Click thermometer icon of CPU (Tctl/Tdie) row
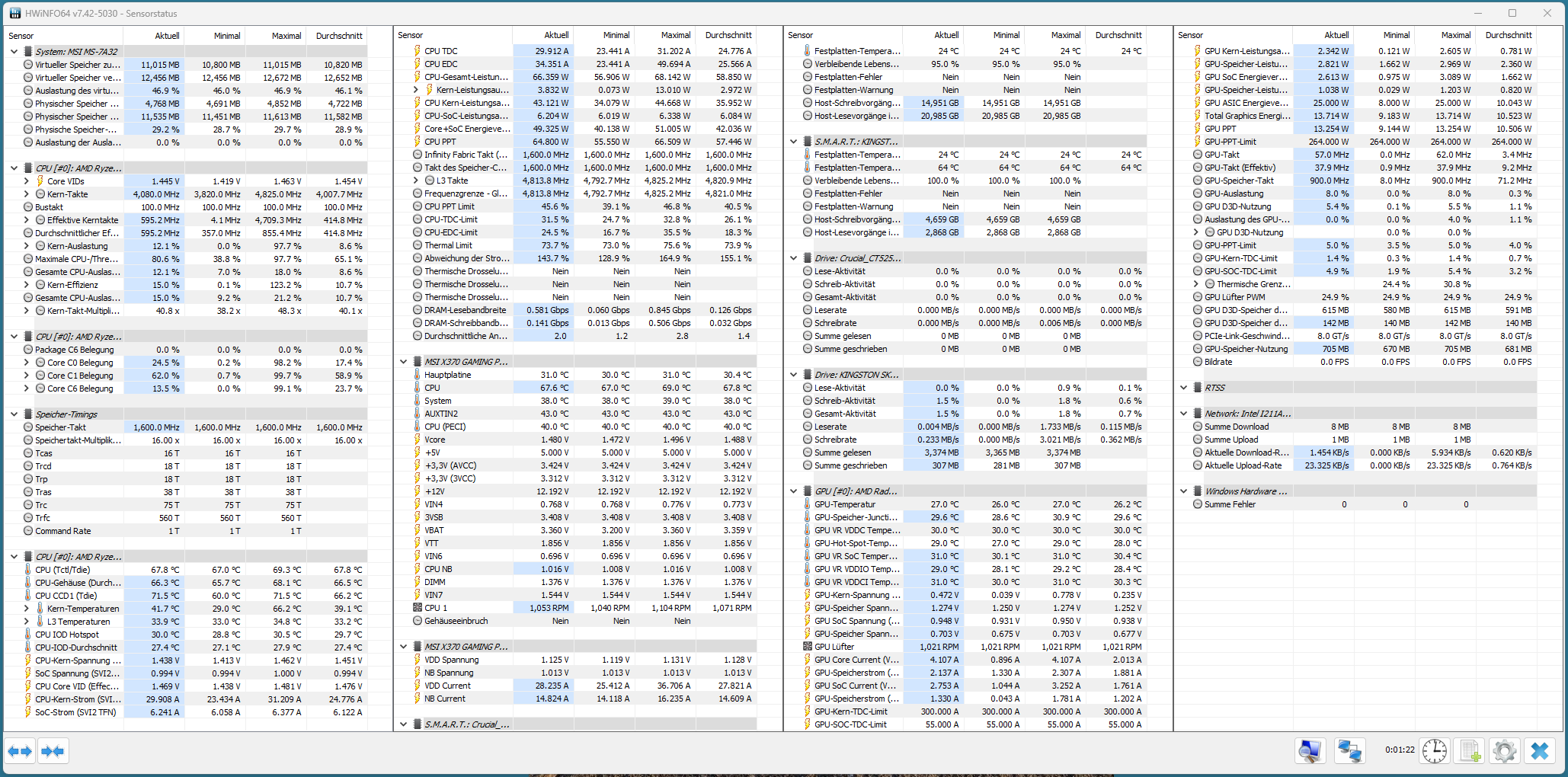The height and width of the screenshot is (777, 1568). (27, 570)
